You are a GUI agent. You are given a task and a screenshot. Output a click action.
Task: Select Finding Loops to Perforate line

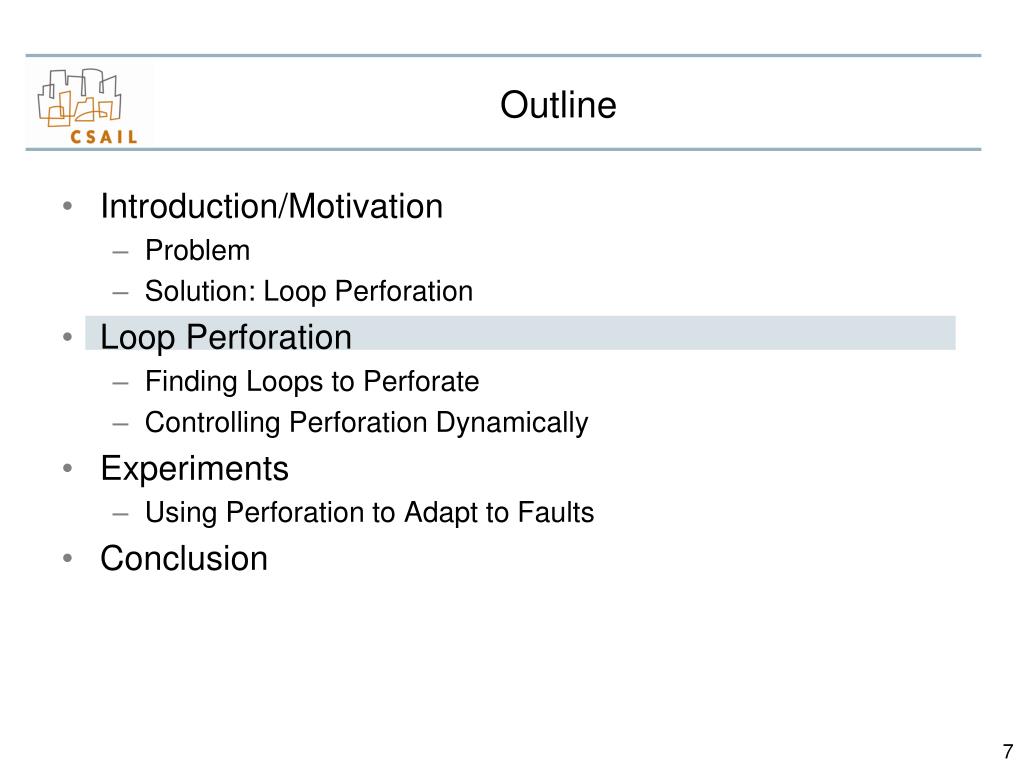(312, 381)
